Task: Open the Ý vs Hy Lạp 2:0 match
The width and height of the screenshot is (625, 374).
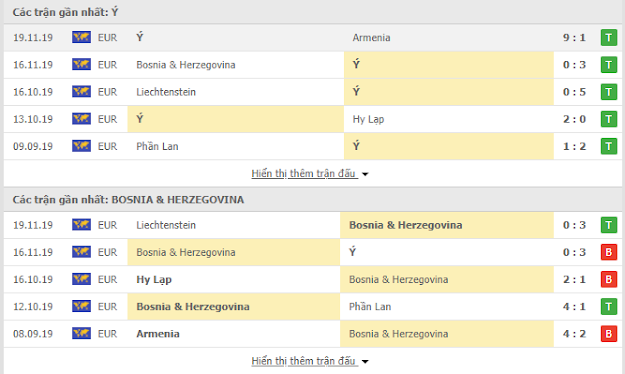Action: click(313, 119)
